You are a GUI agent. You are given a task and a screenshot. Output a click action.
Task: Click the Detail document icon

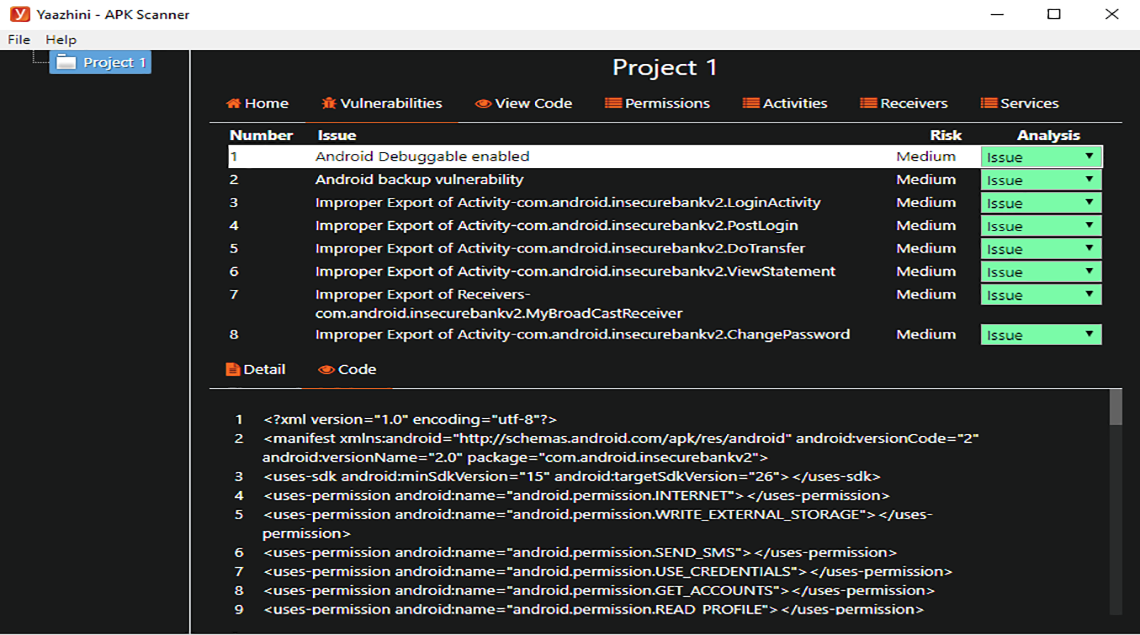pos(233,370)
